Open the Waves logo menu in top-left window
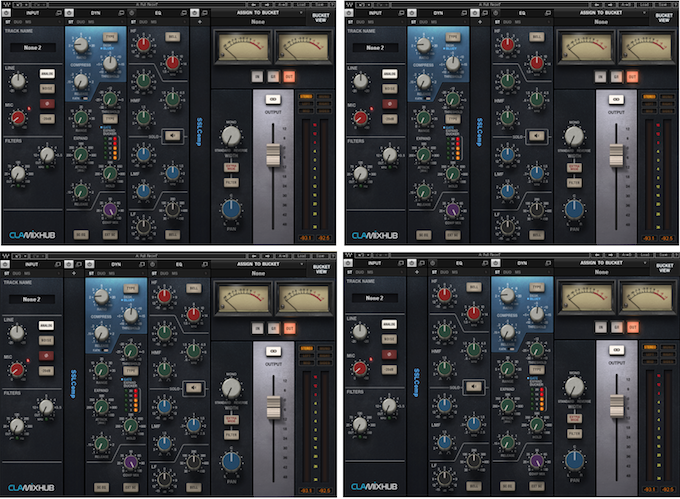 pyautogui.click(x=7, y=4)
